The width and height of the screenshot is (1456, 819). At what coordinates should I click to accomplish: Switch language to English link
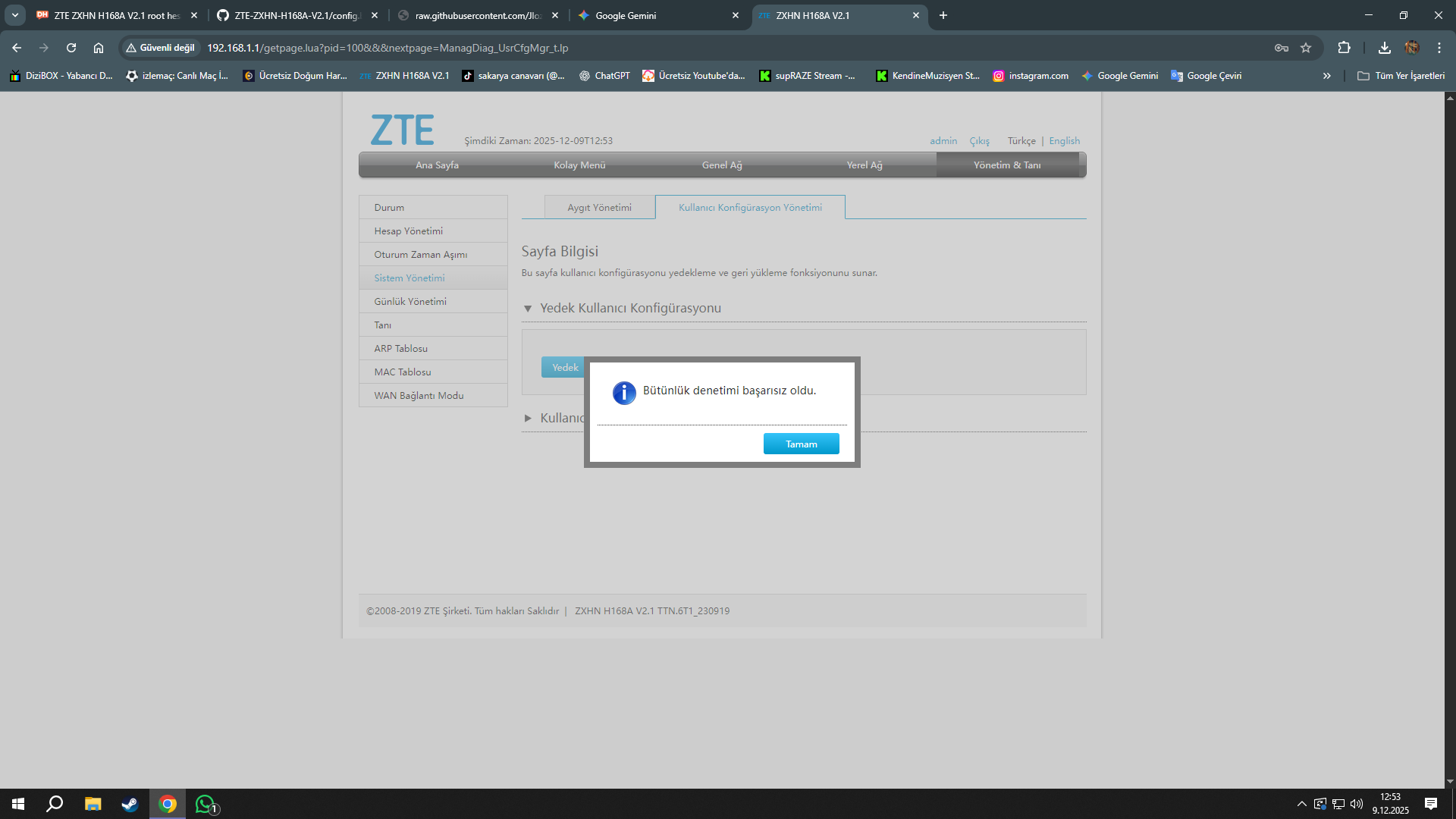pos(1064,141)
